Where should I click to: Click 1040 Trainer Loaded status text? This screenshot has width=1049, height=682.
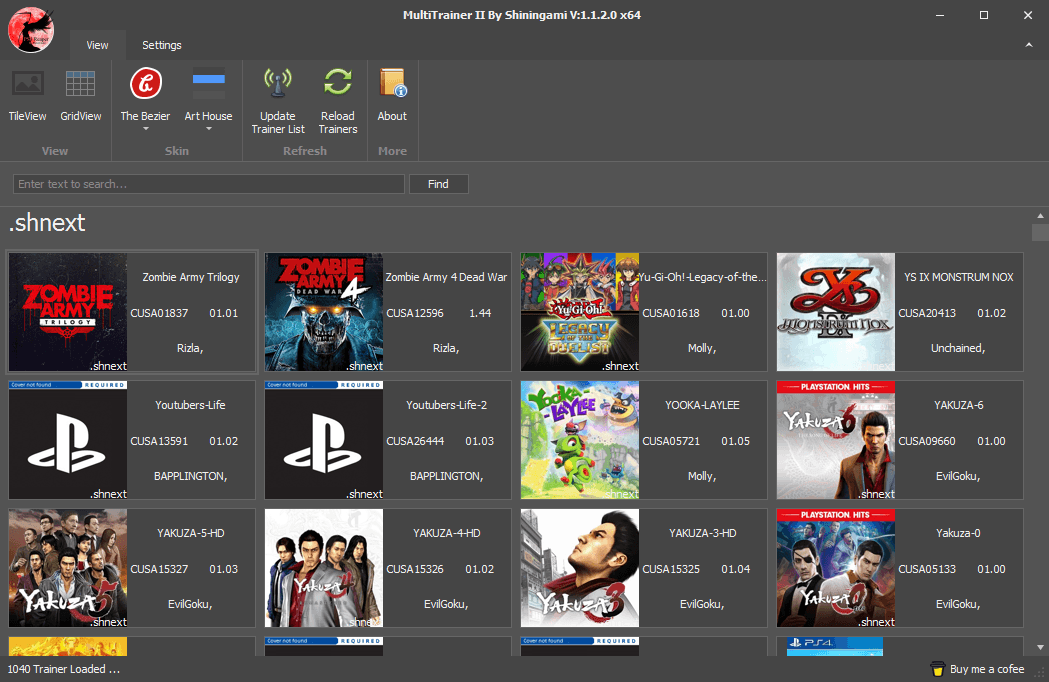[x=64, y=669]
